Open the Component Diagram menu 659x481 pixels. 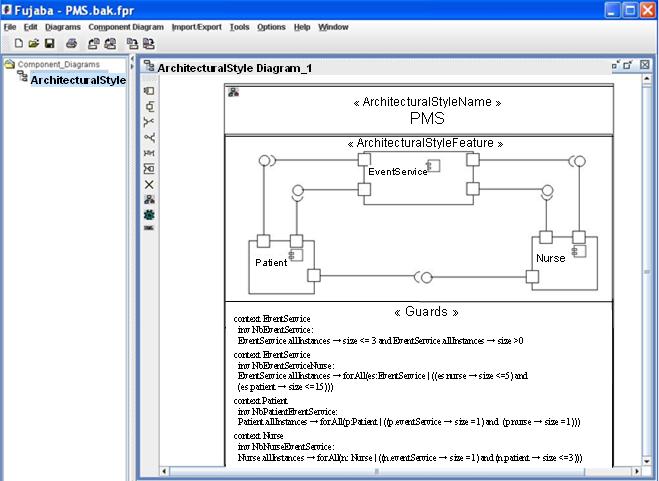125,27
